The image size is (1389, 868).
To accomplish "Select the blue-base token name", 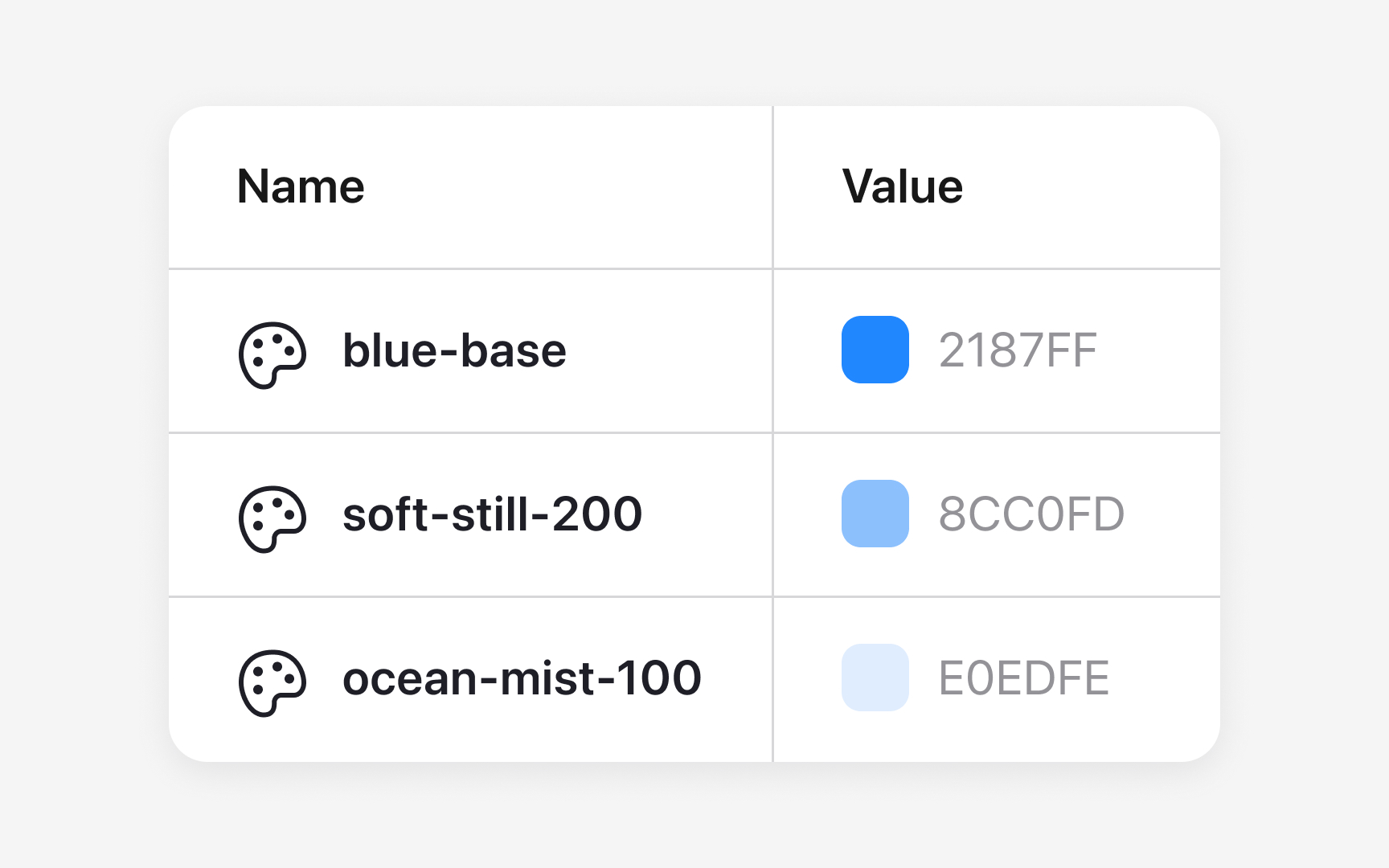I will click(454, 351).
